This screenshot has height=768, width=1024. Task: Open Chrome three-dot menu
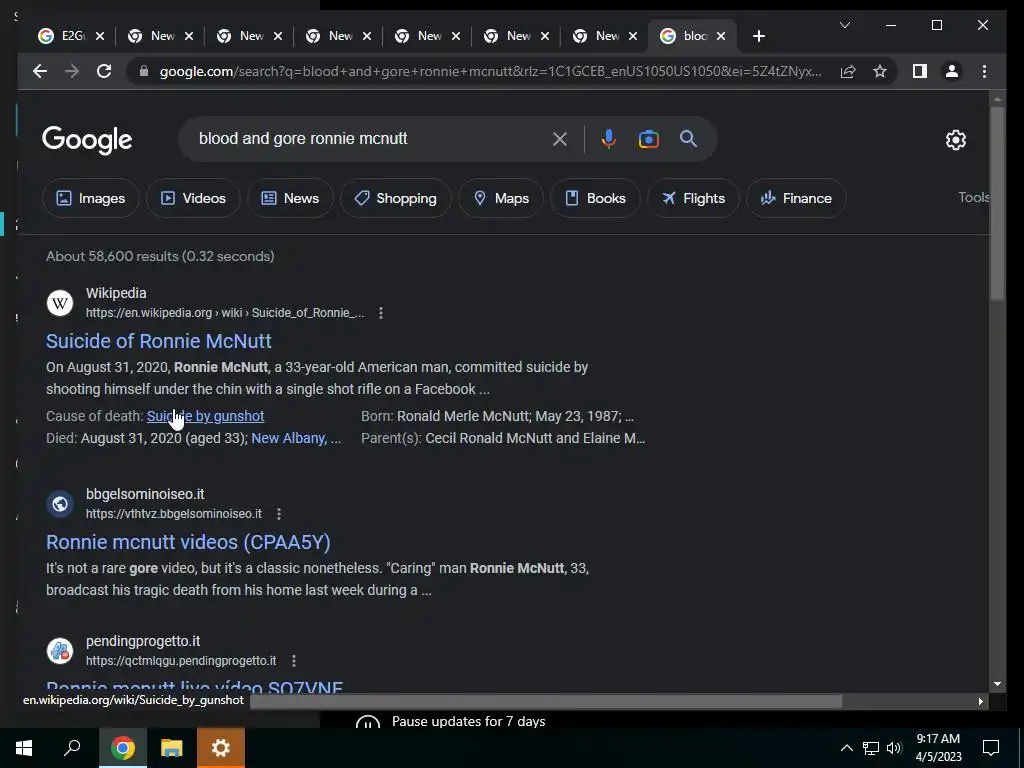tap(984, 71)
